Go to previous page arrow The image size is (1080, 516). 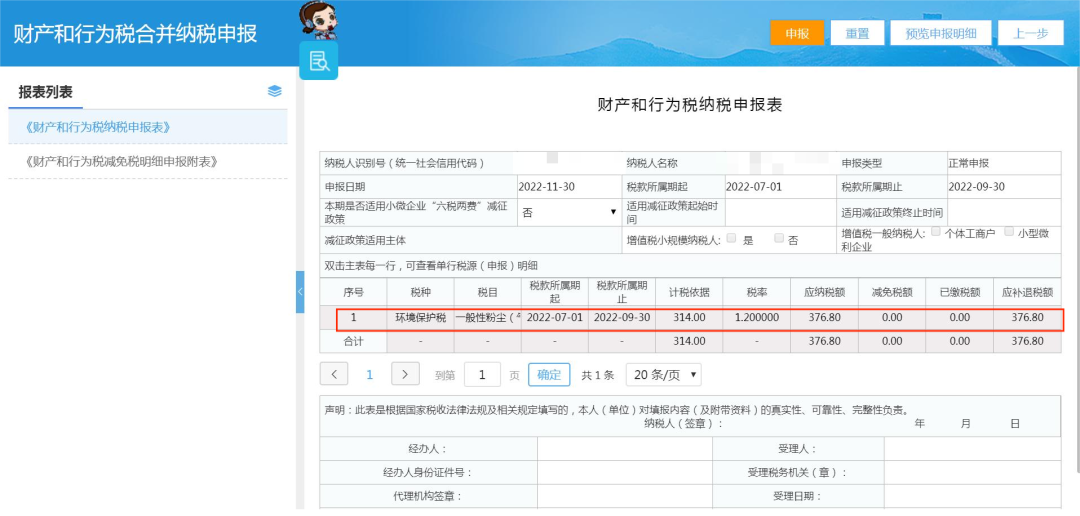334,374
